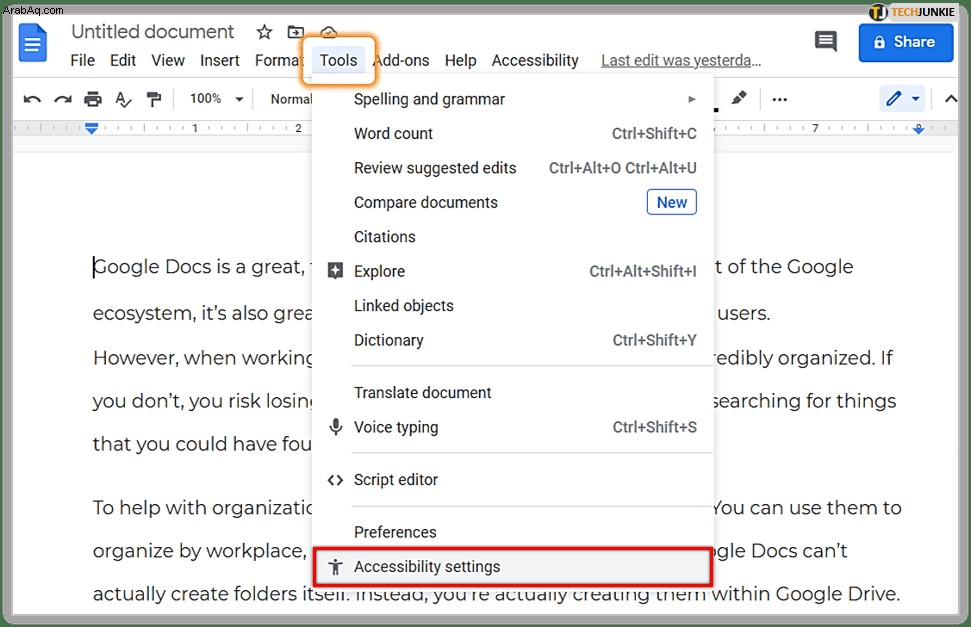Screen dimensions: 971x627
Task: Click the text 'Google Docs is a great'
Action: click(198, 267)
